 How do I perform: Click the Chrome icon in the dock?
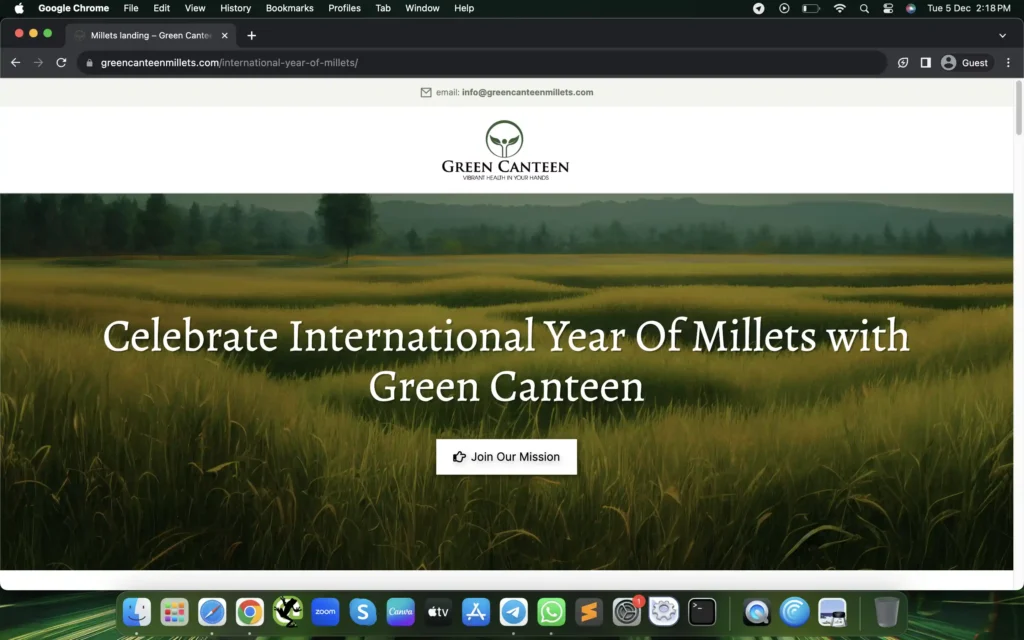point(249,612)
